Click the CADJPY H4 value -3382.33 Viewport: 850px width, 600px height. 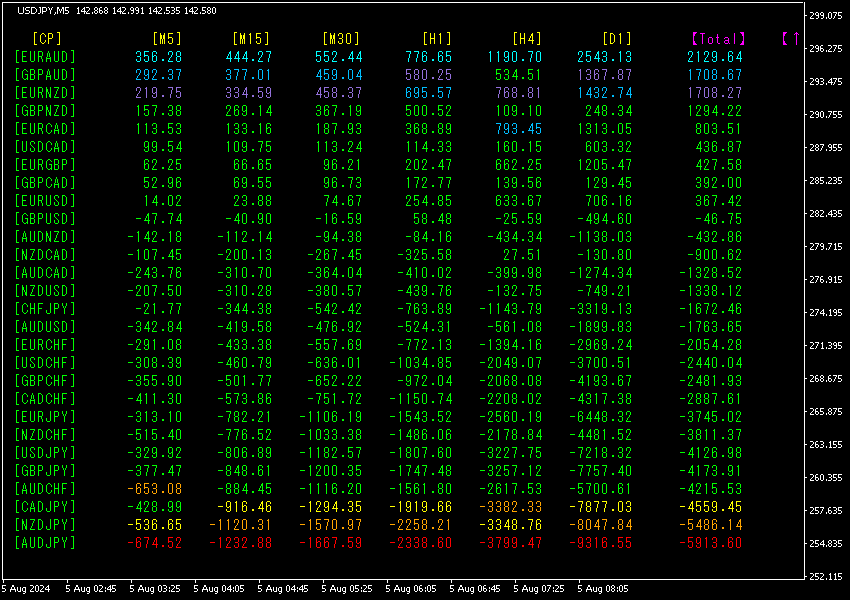511,506
